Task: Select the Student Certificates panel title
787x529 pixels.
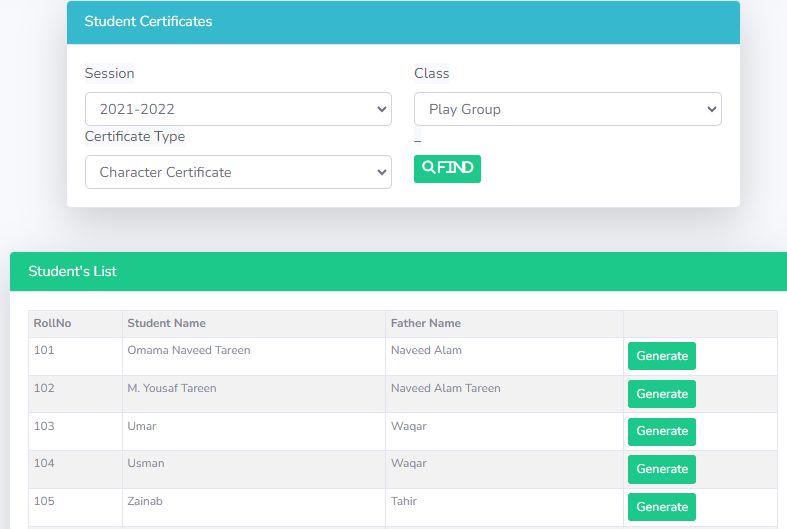Action: [x=148, y=21]
